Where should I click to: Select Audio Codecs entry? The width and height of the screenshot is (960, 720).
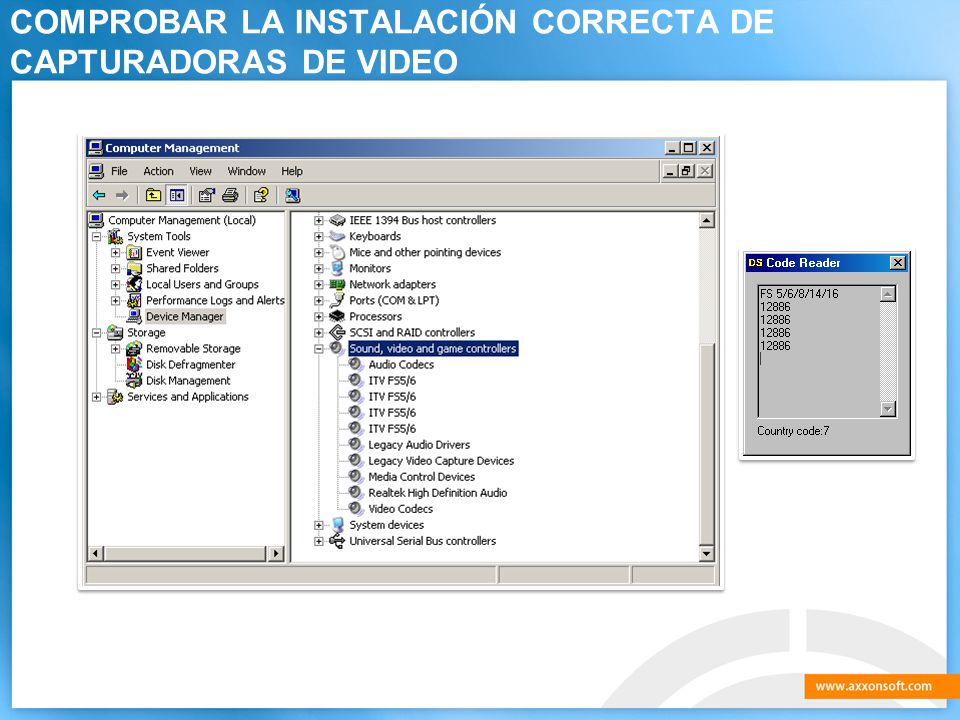click(x=401, y=364)
